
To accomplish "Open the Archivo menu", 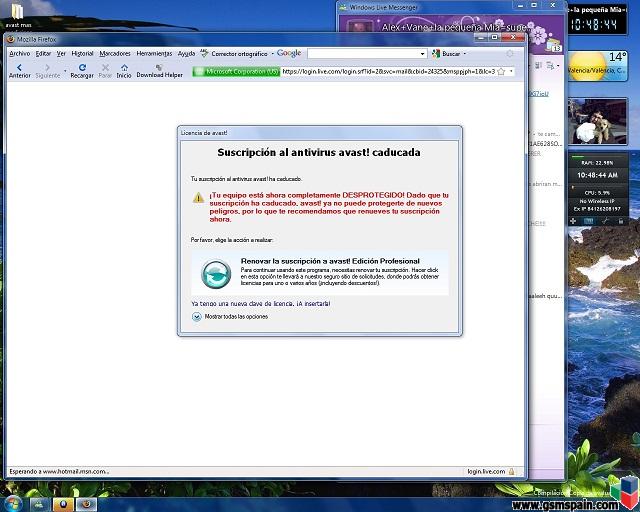I will point(20,53).
